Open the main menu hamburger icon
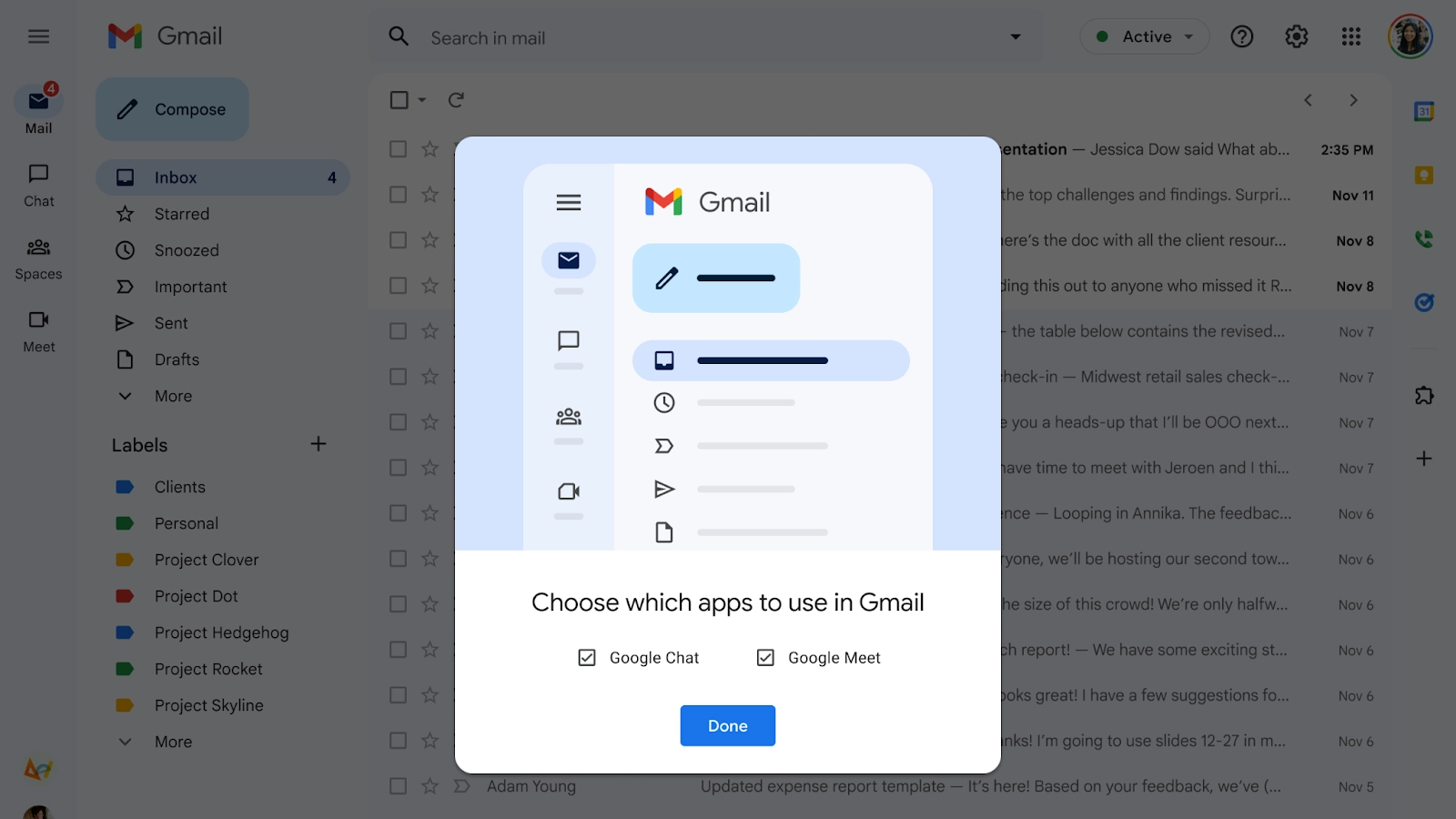1456x819 pixels. point(38,36)
